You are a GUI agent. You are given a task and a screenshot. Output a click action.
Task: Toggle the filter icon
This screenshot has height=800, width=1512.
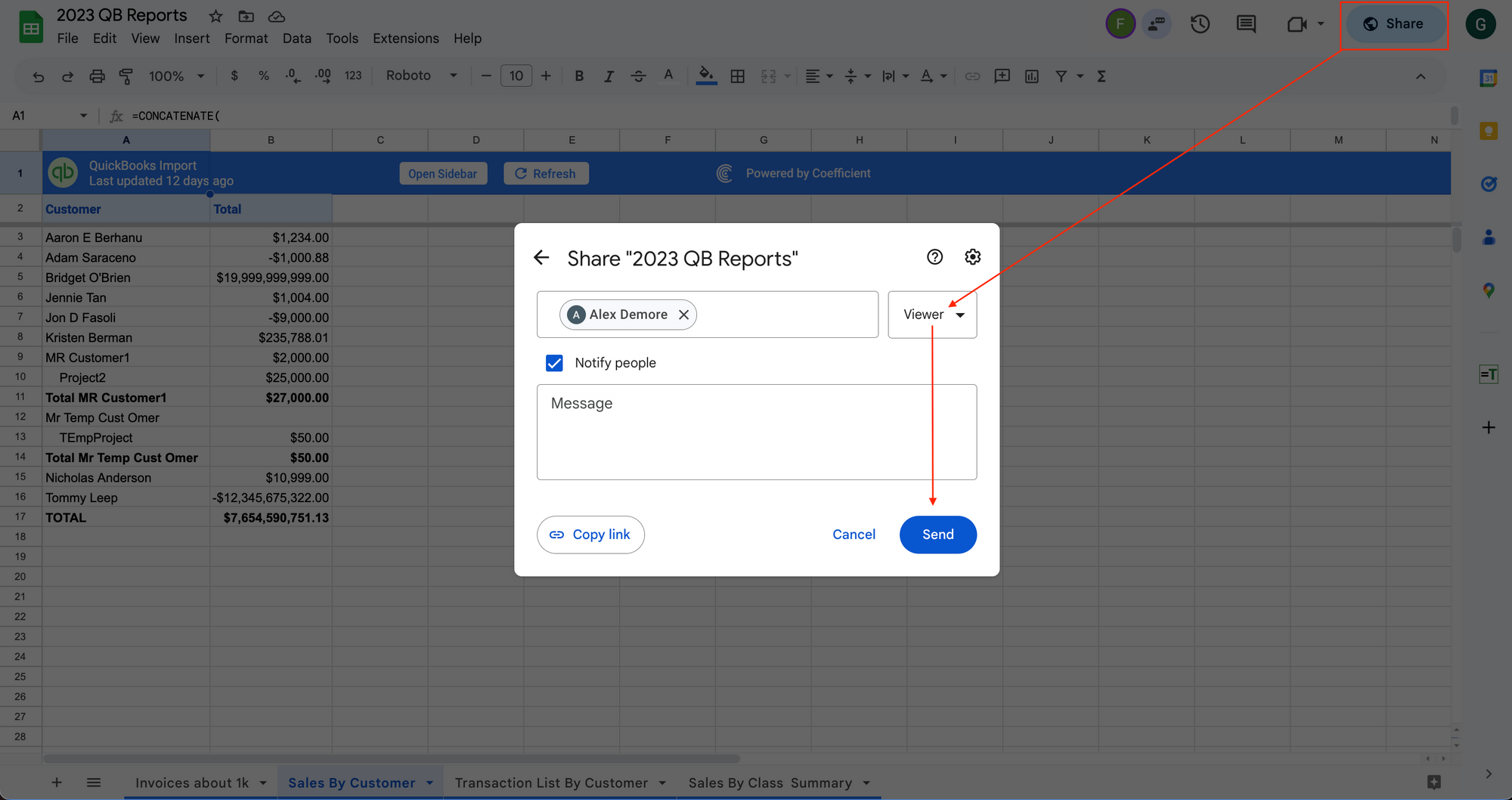click(x=1061, y=76)
